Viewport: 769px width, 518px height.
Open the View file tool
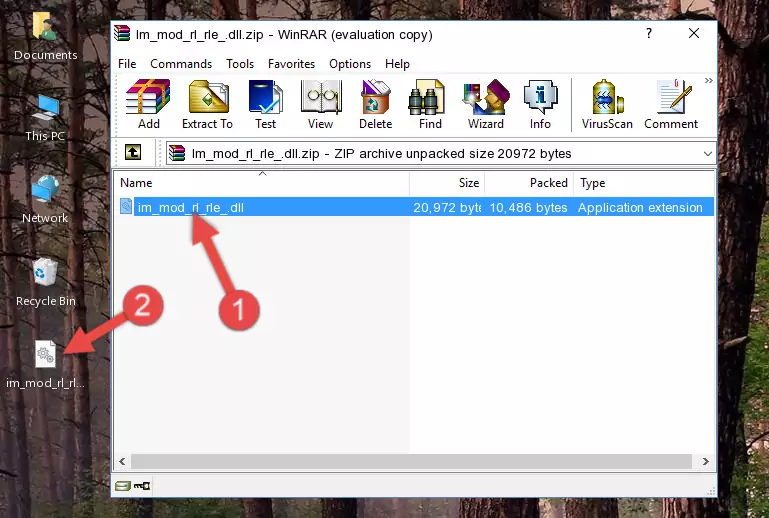320,104
